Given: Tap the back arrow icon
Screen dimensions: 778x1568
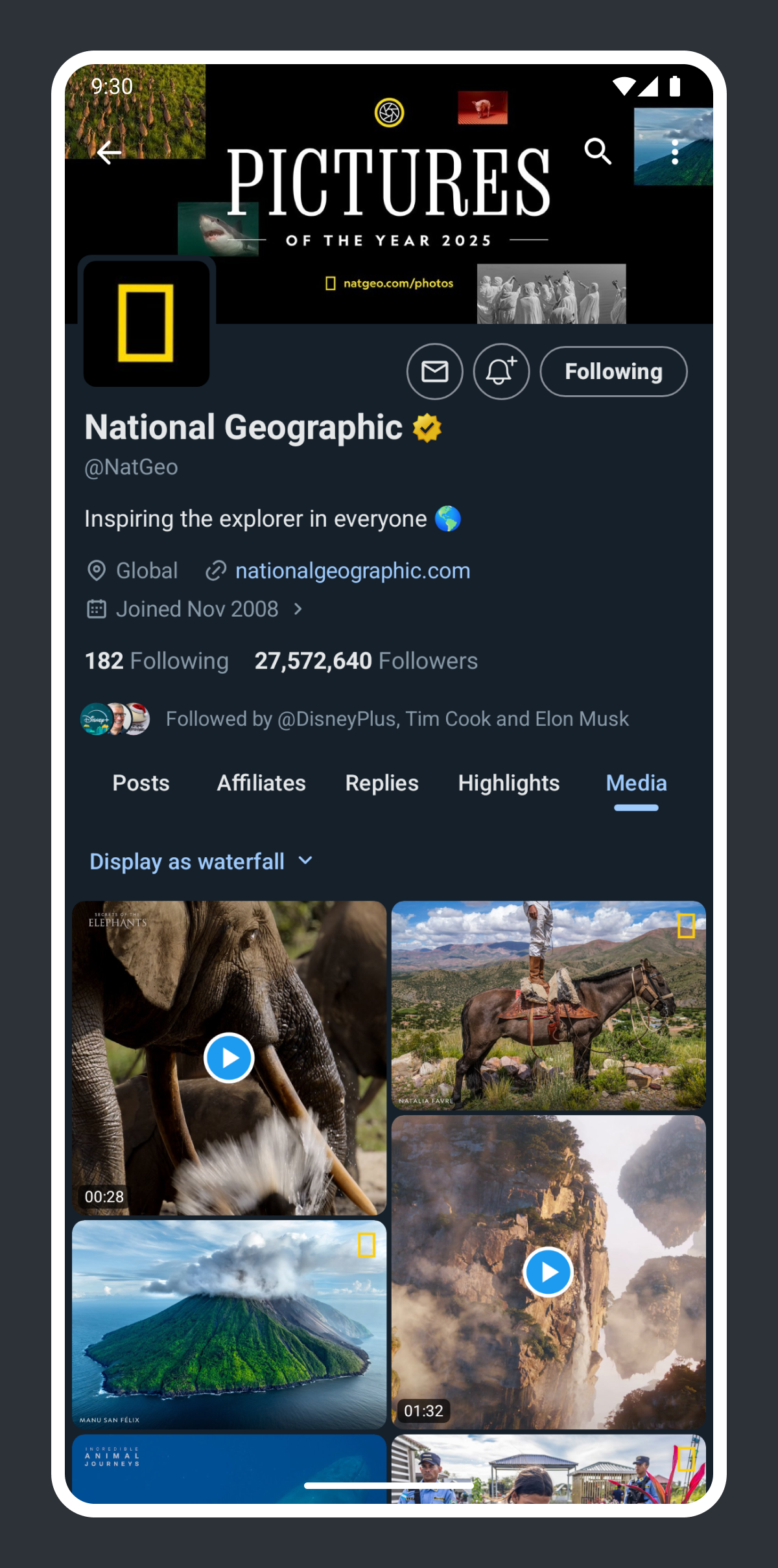Looking at the screenshot, I should [109, 153].
